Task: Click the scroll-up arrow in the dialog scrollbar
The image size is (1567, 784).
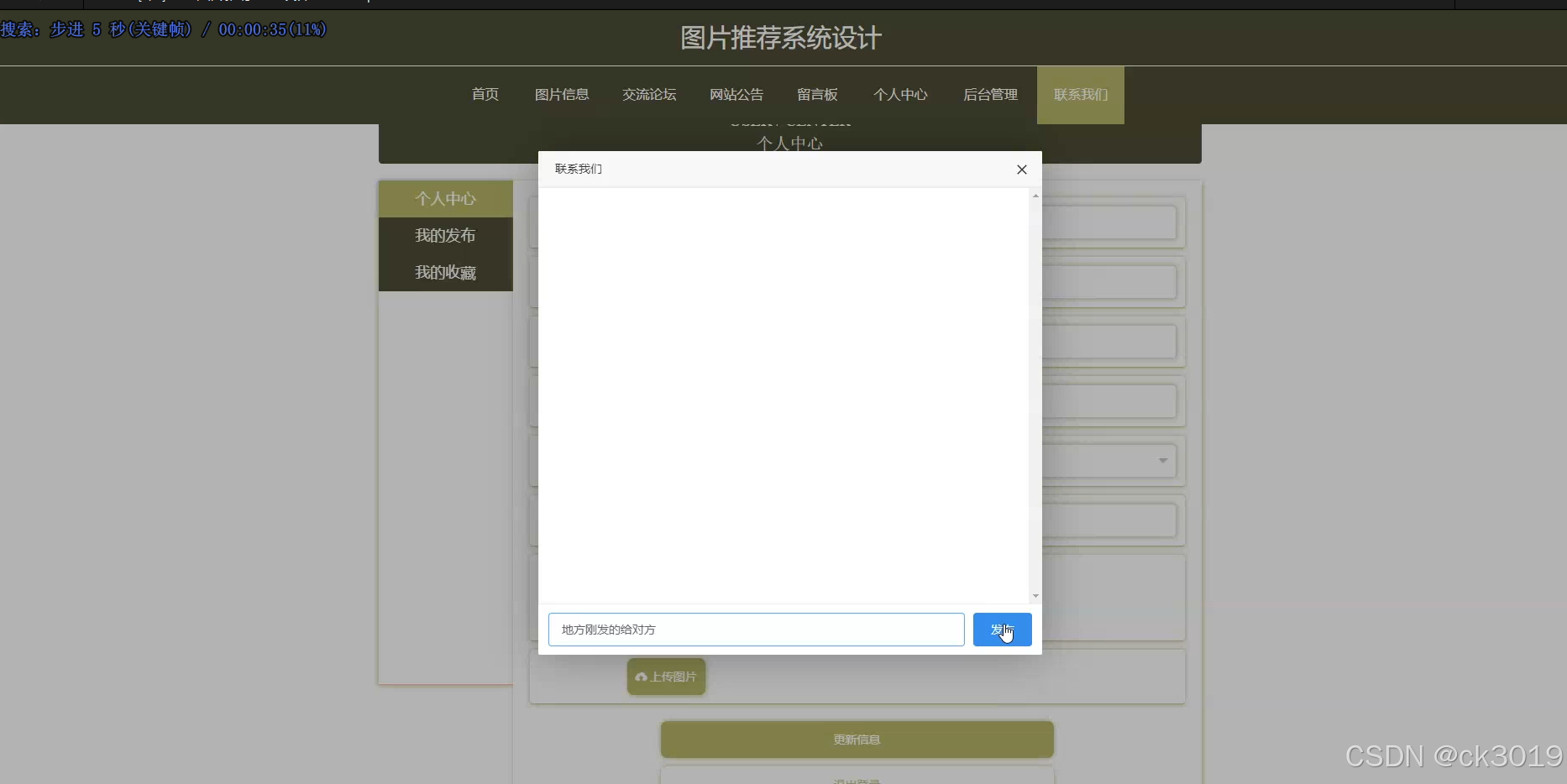Action: [1035, 196]
